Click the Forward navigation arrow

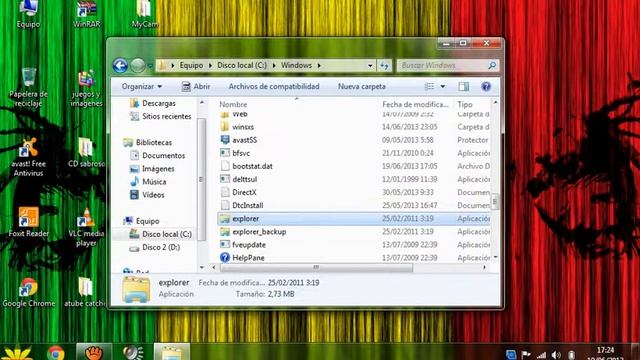tap(138, 65)
